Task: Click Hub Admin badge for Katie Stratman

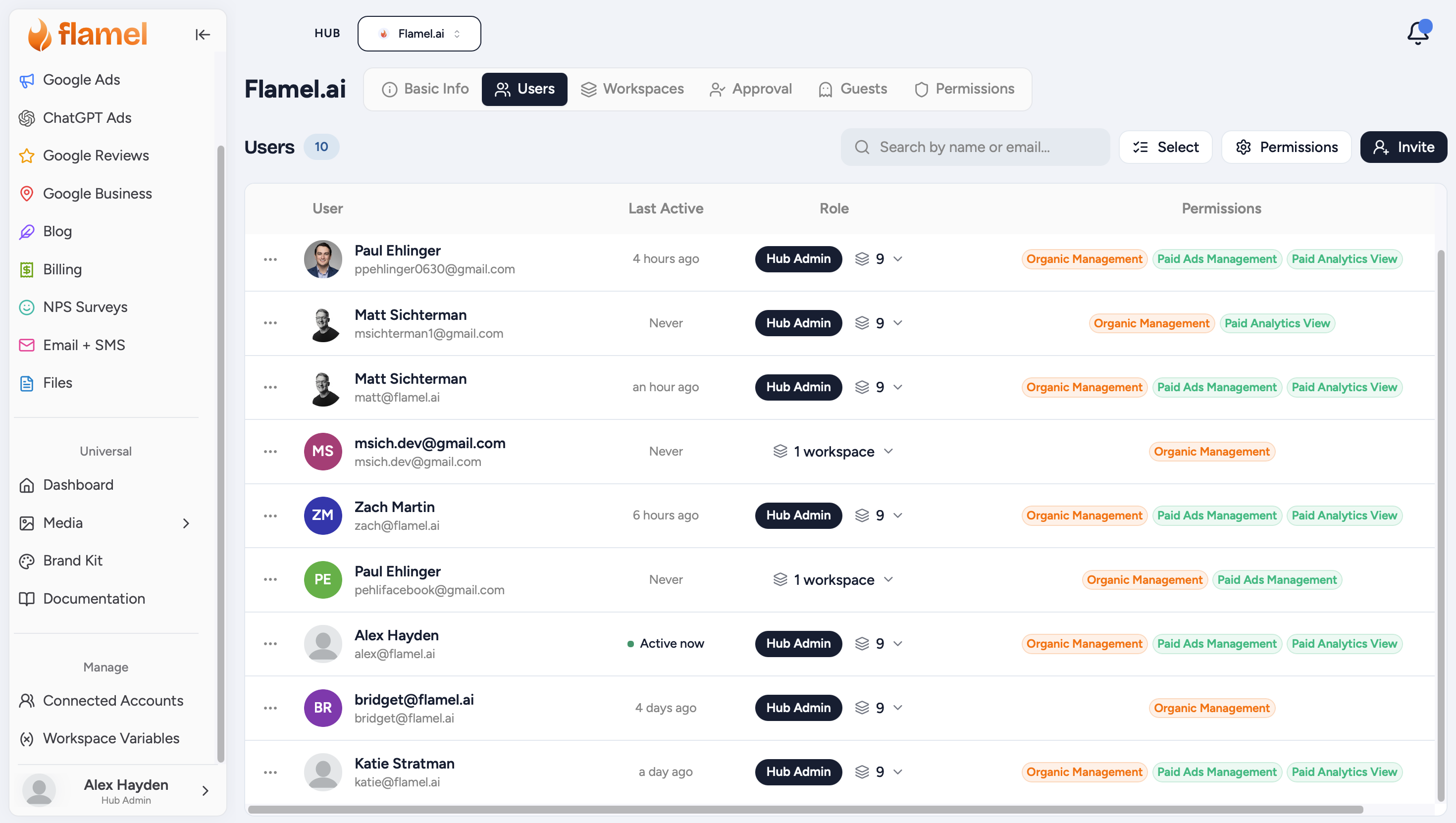Action: tap(798, 772)
